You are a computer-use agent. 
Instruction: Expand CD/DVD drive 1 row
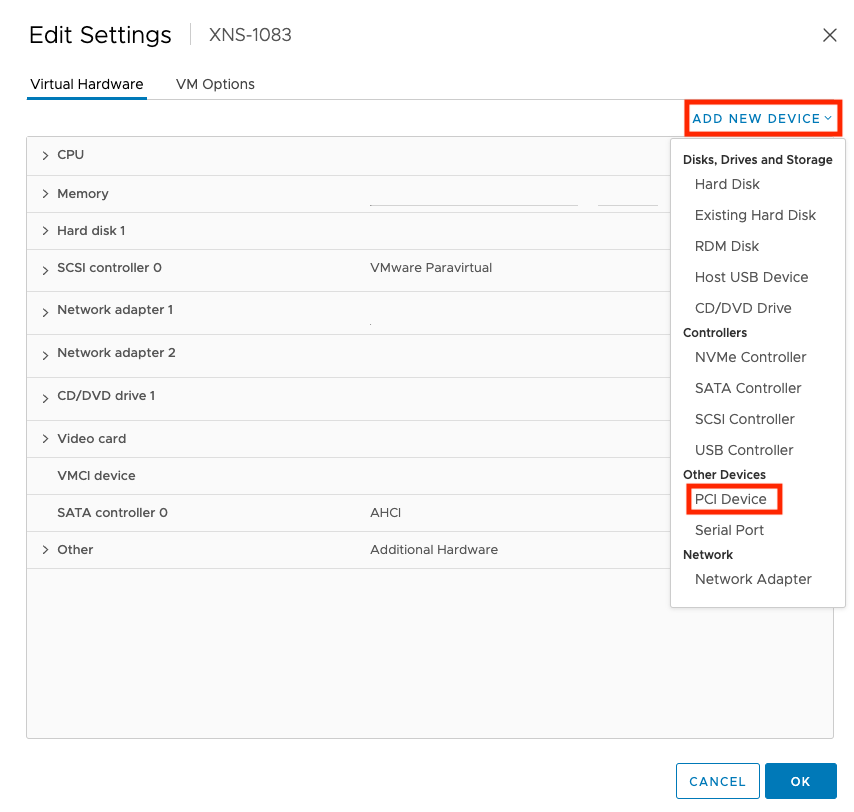tap(45, 397)
